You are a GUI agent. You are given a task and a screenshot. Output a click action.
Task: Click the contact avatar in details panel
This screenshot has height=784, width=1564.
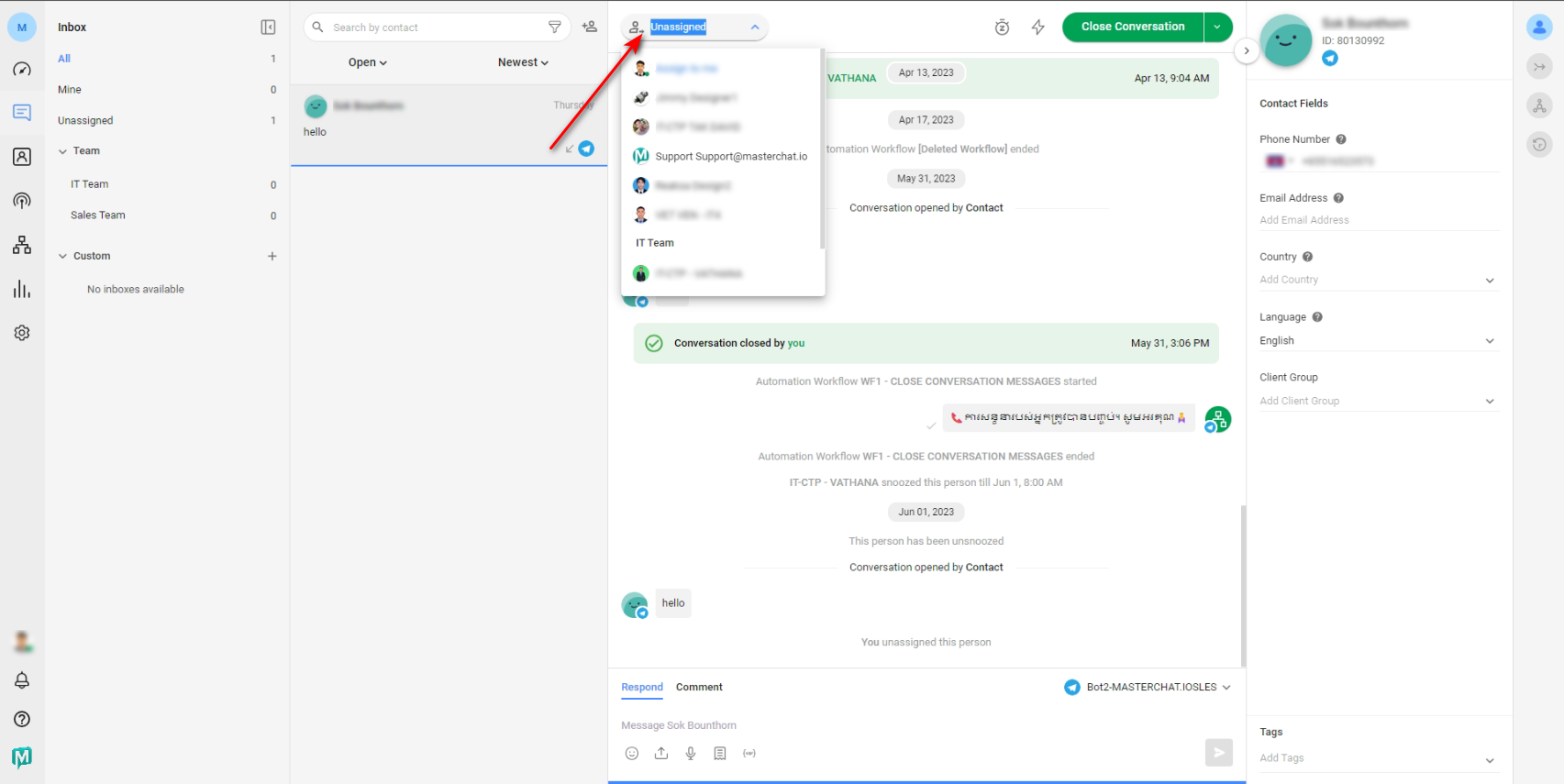1286,40
